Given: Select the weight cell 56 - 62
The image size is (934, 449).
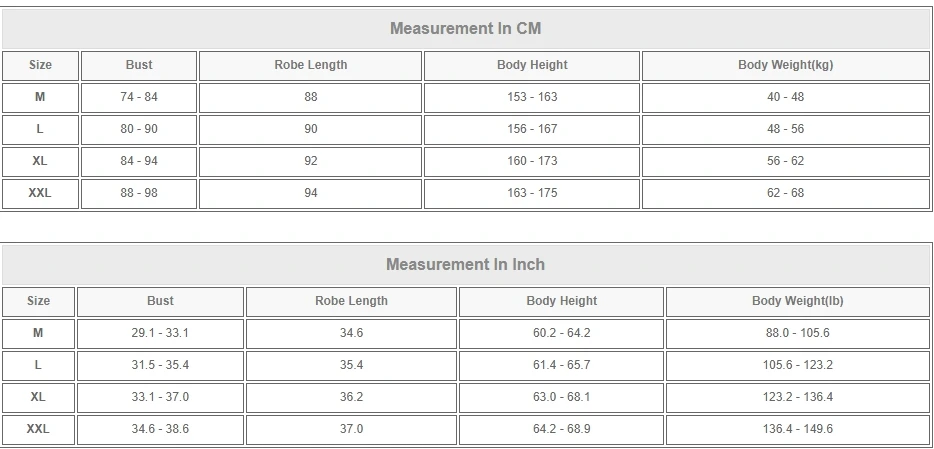Looking at the screenshot, I should [x=785, y=161].
